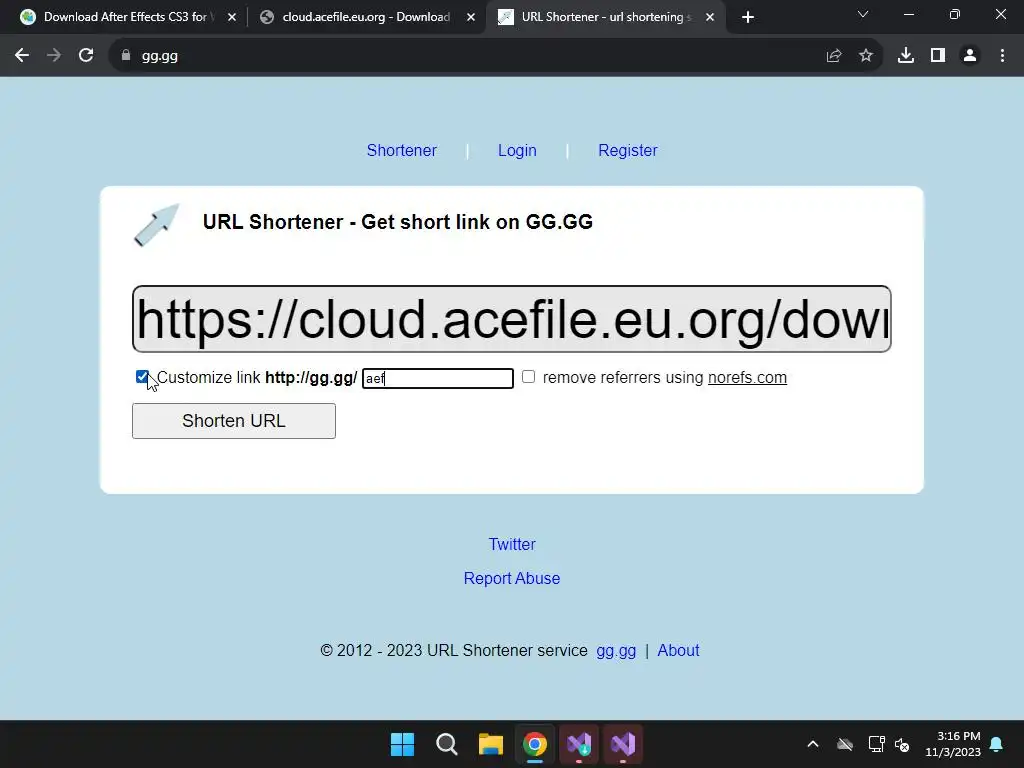Image resolution: width=1024 pixels, height=768 pixels.
Task: Uncheck the Customize link checkbox
Action: (142, 377)
